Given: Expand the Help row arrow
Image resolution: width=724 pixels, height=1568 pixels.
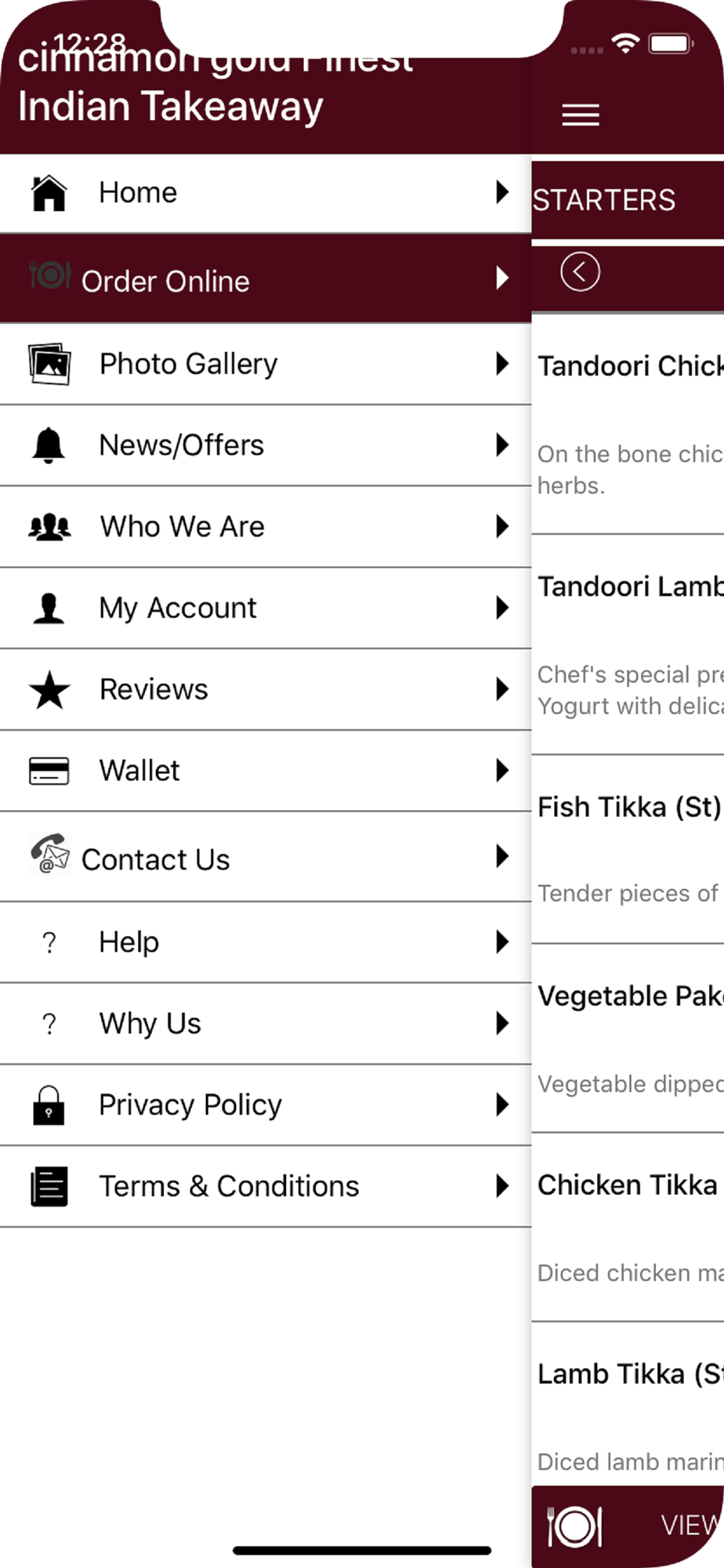Looking at the screenshot, I should 502,942.
